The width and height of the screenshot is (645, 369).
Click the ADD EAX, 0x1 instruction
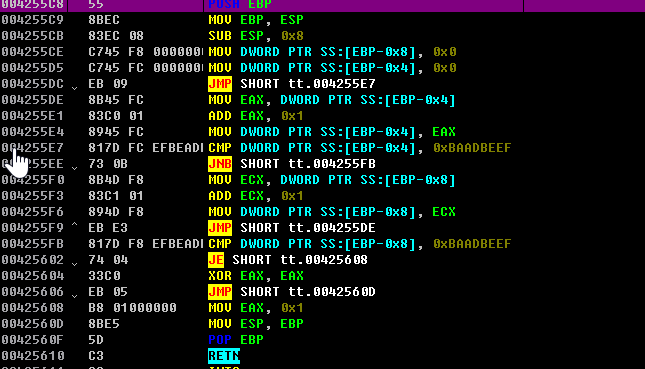click(256, 116)
